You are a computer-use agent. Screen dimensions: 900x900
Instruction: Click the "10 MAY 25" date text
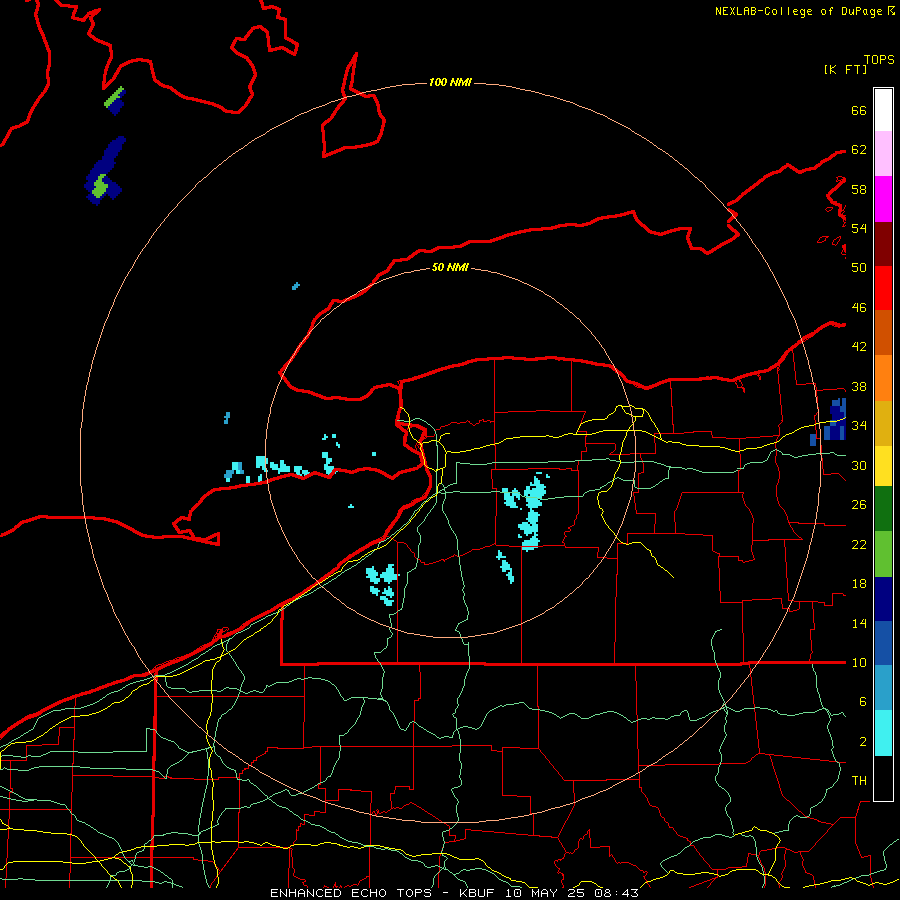click(x=546, y=893)
